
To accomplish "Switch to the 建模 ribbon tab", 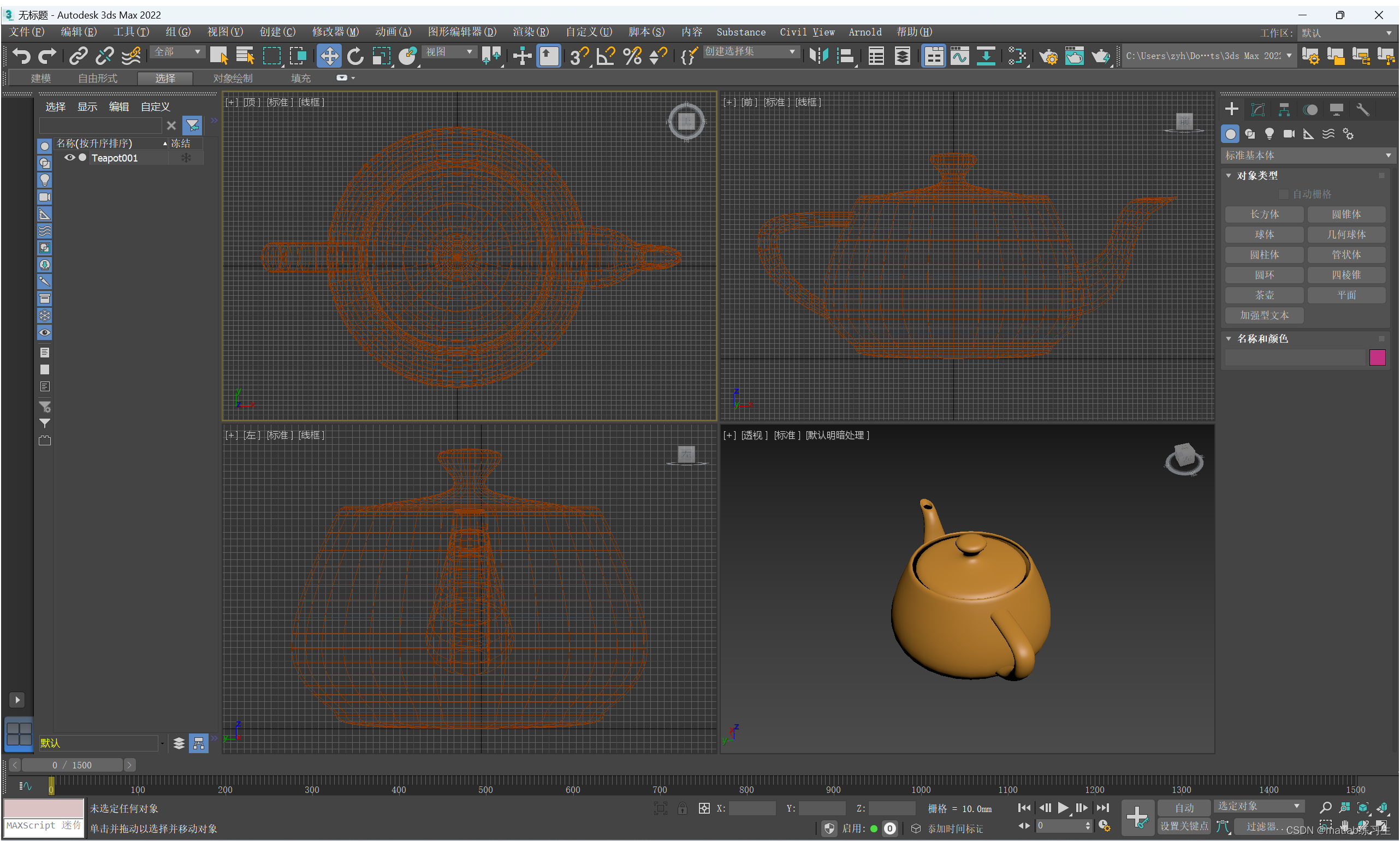I will coord(40,77).
